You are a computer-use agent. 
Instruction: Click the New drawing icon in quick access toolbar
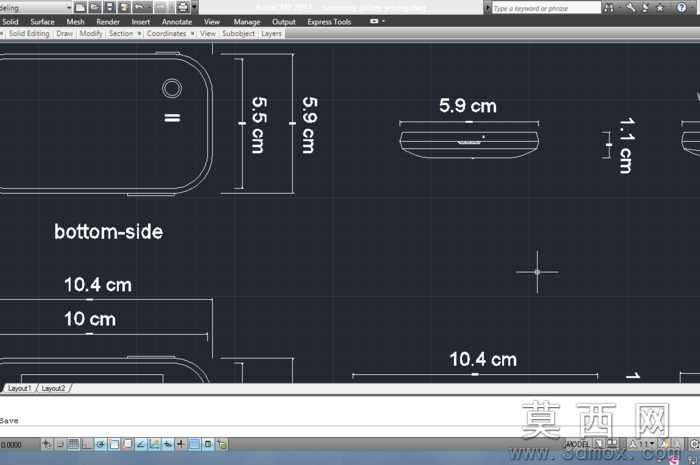click(x=80, y=7)
